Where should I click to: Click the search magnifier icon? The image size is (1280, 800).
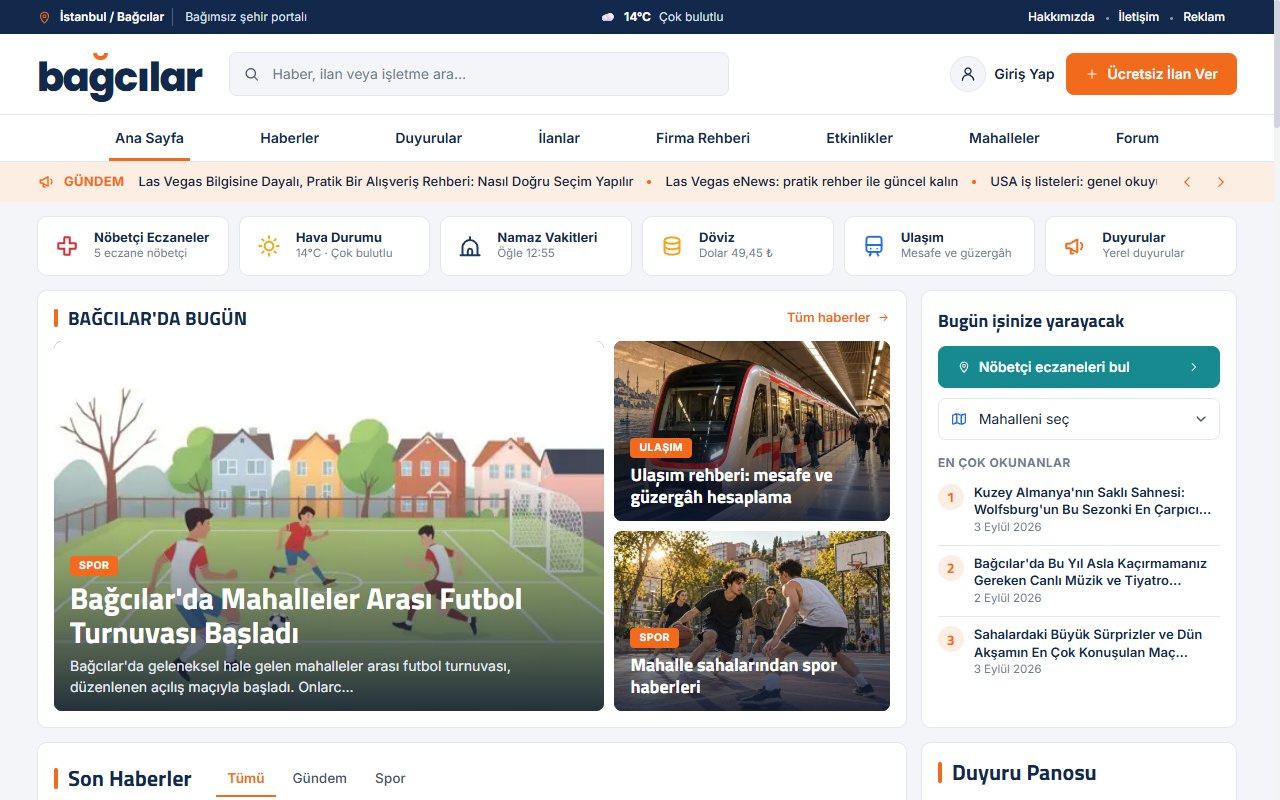click(x=252, y=74)
